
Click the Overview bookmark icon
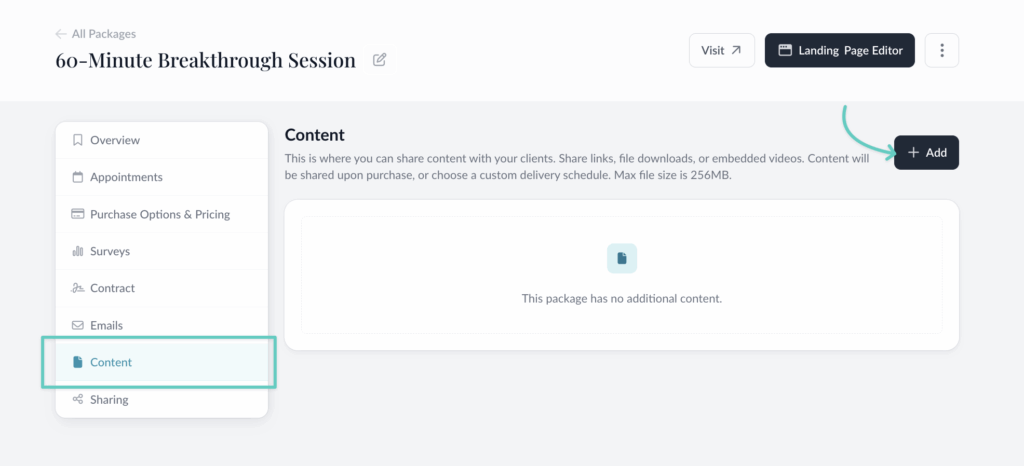pos(78,140)
